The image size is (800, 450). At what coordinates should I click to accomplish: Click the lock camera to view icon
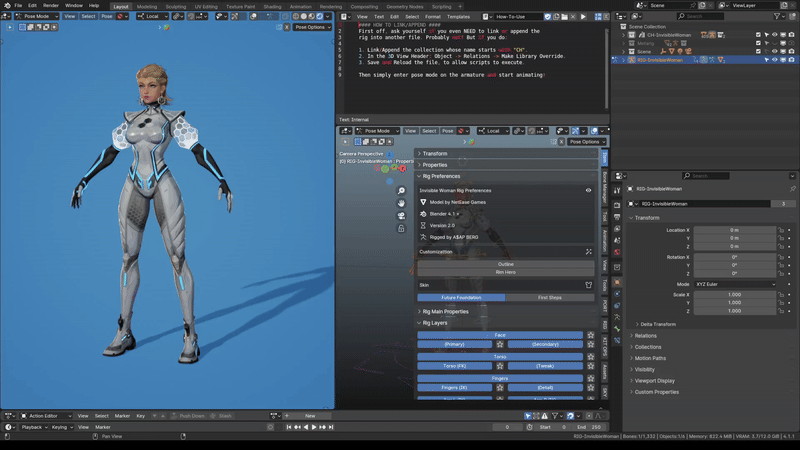pyautogui.click(x=402, y=229)
